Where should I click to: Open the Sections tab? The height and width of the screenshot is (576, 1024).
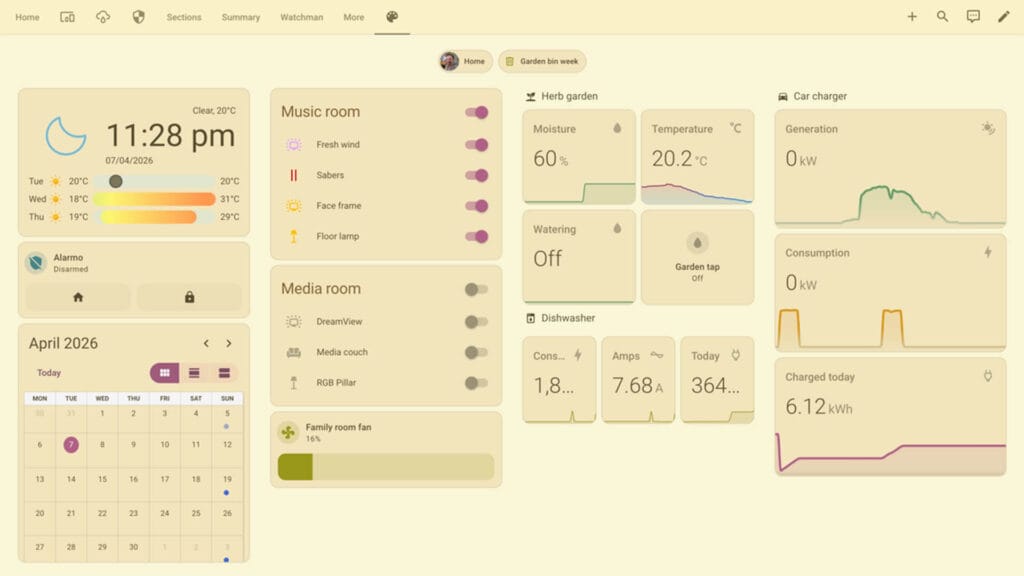(184, 17)
